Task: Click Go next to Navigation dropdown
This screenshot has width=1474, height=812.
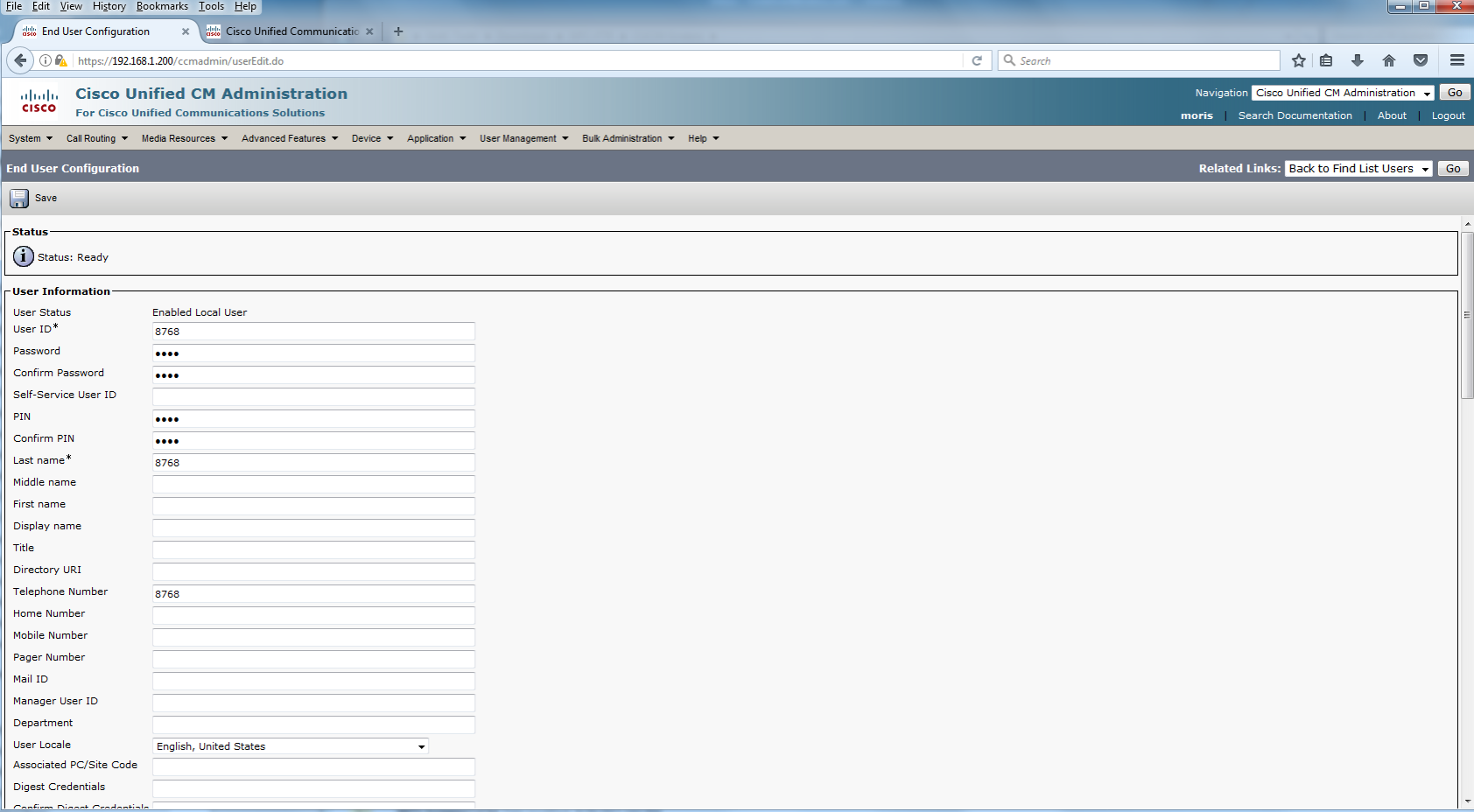Action: click(x=1455, y=93)
